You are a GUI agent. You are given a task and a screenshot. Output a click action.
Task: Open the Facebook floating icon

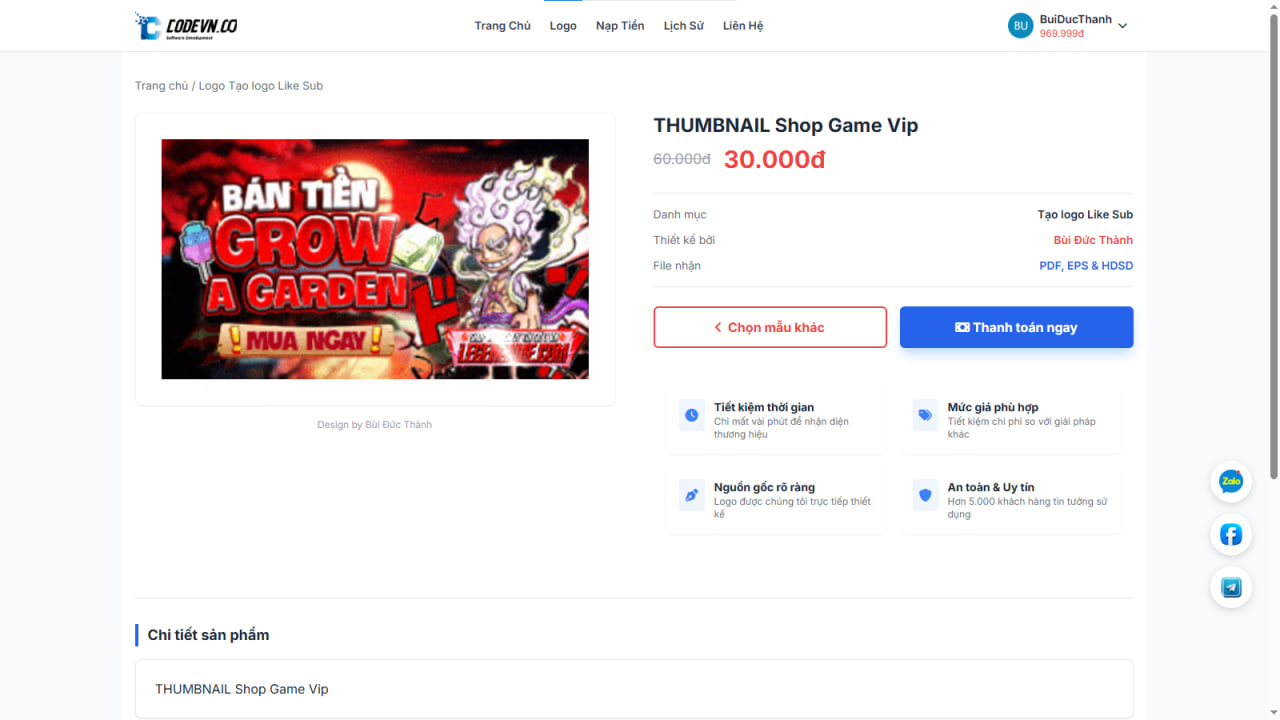click(x=1231, y=535)
